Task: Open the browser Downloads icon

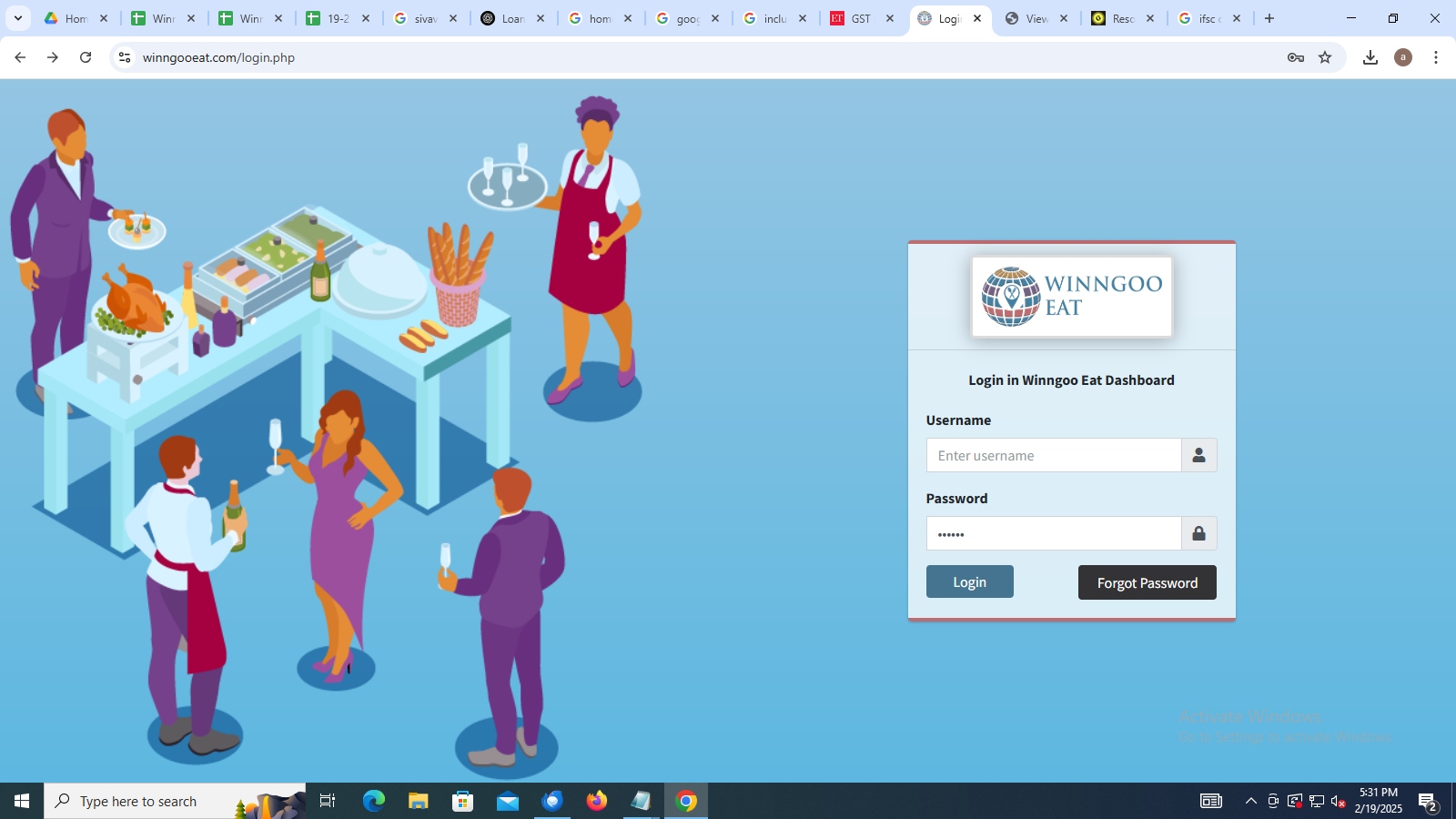Action: point(1370,57)
